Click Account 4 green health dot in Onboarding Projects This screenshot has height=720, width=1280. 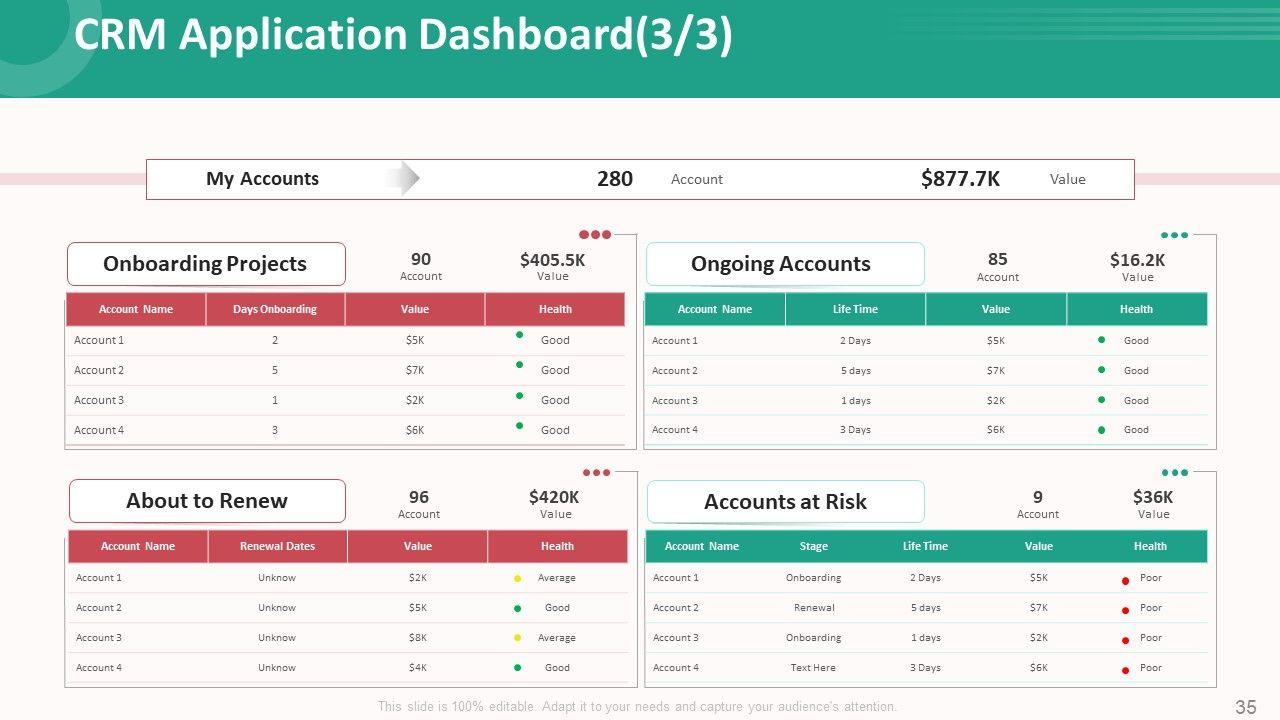tap(519, 425)
